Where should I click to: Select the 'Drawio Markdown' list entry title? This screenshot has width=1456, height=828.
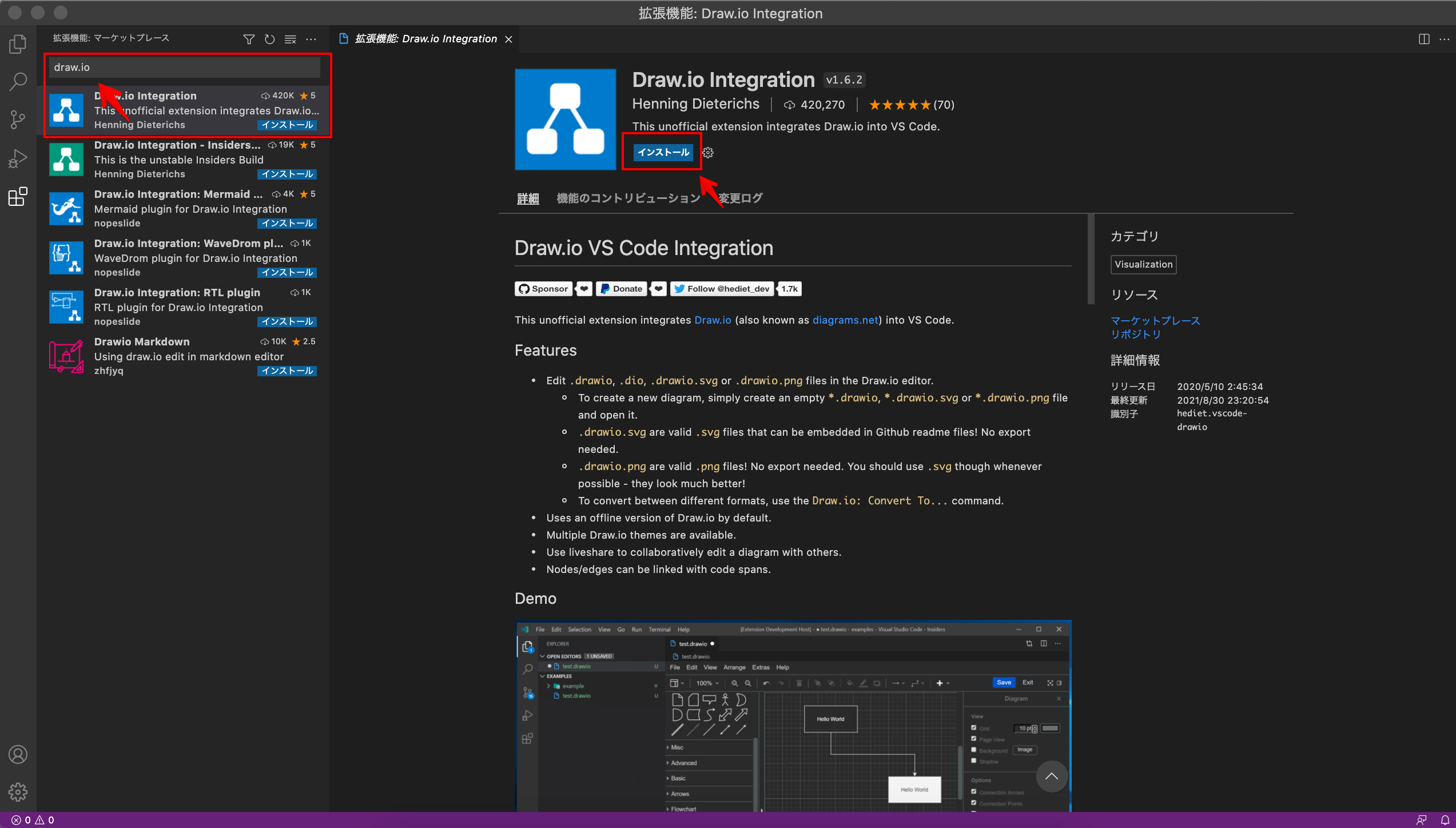coord(142,341)
